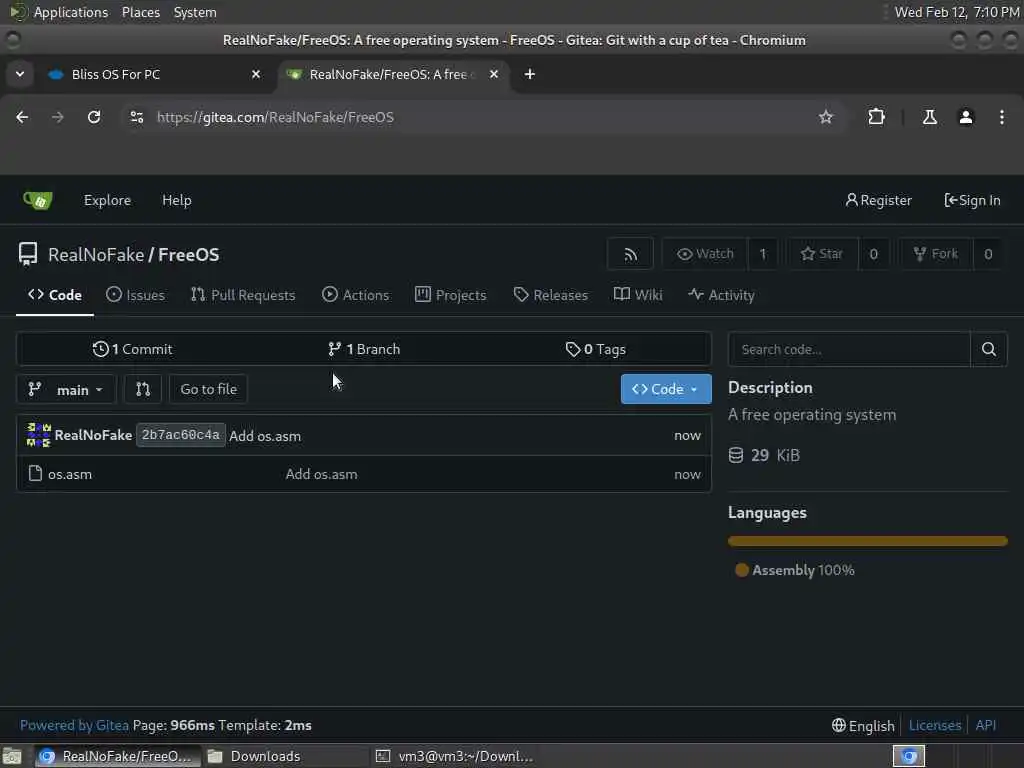The image size is (1024, 768).
Task: Watch the FreeOS repository
Action: coord(705,254)
